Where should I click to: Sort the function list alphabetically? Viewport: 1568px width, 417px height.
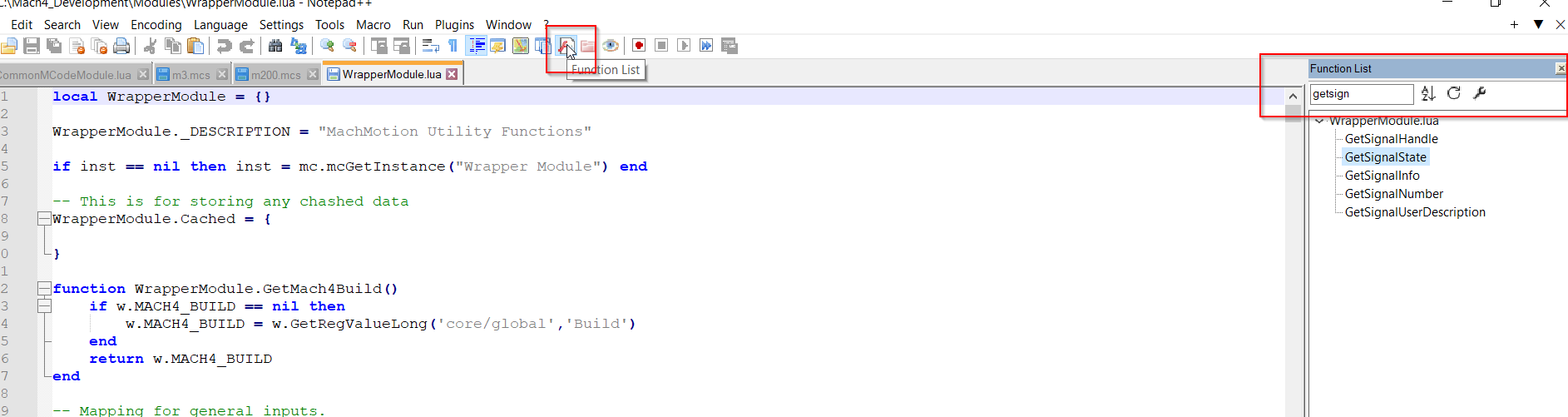1428,94
